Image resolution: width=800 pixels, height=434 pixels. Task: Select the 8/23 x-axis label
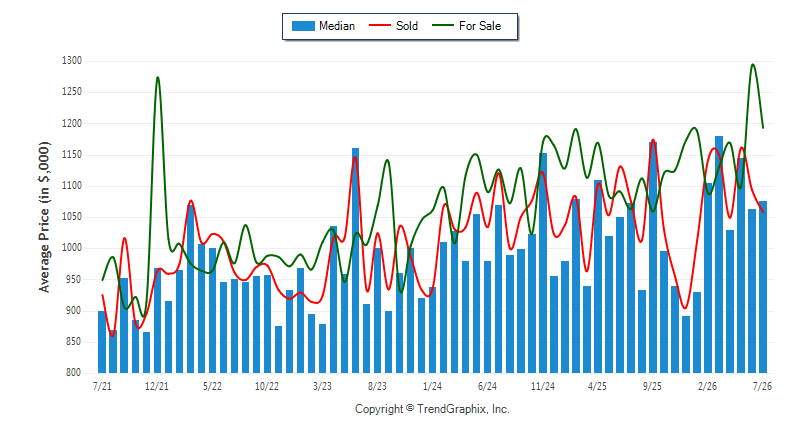click(x=377, y=386)
